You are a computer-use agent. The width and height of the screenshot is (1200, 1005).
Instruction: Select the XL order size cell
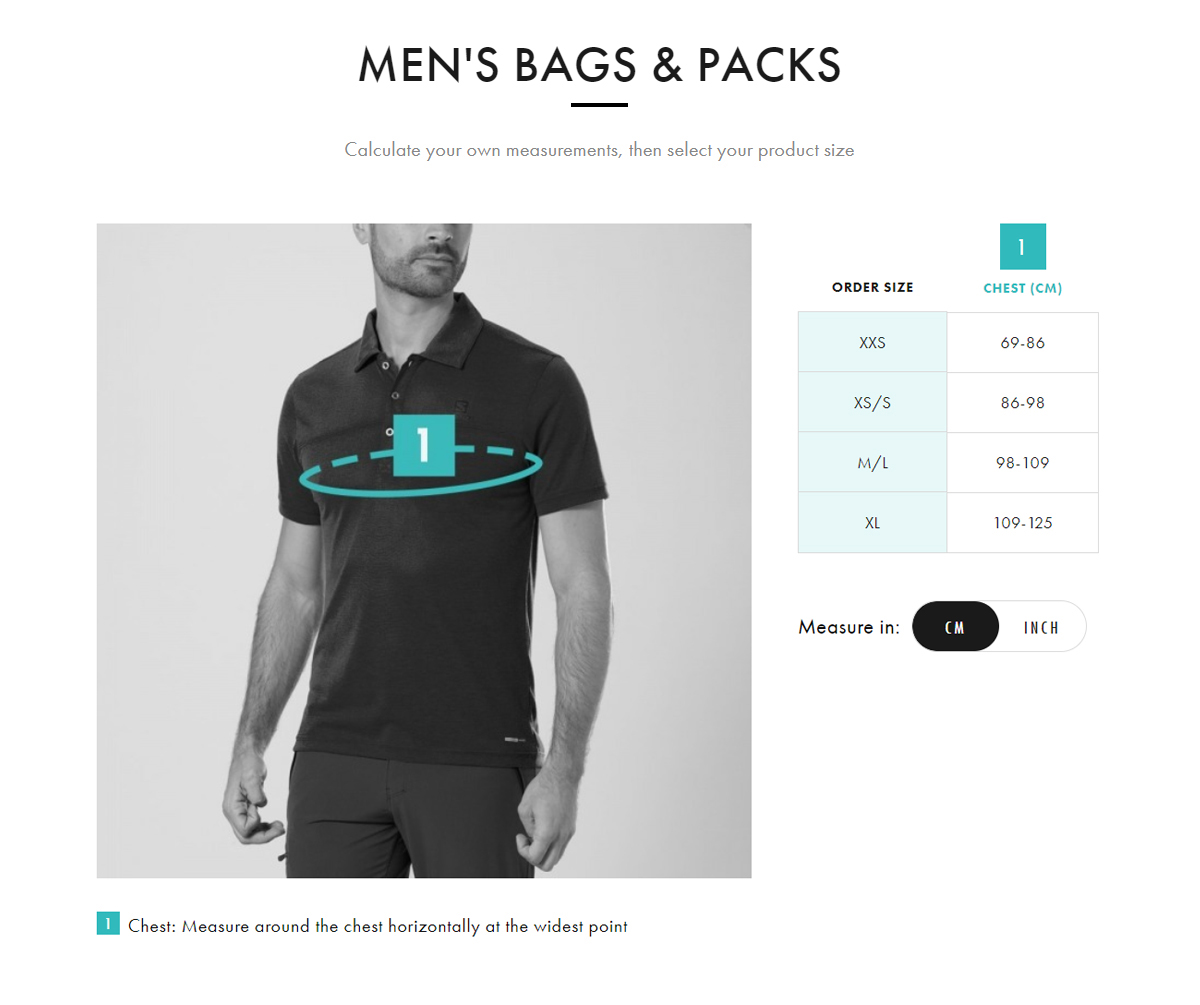872,522
